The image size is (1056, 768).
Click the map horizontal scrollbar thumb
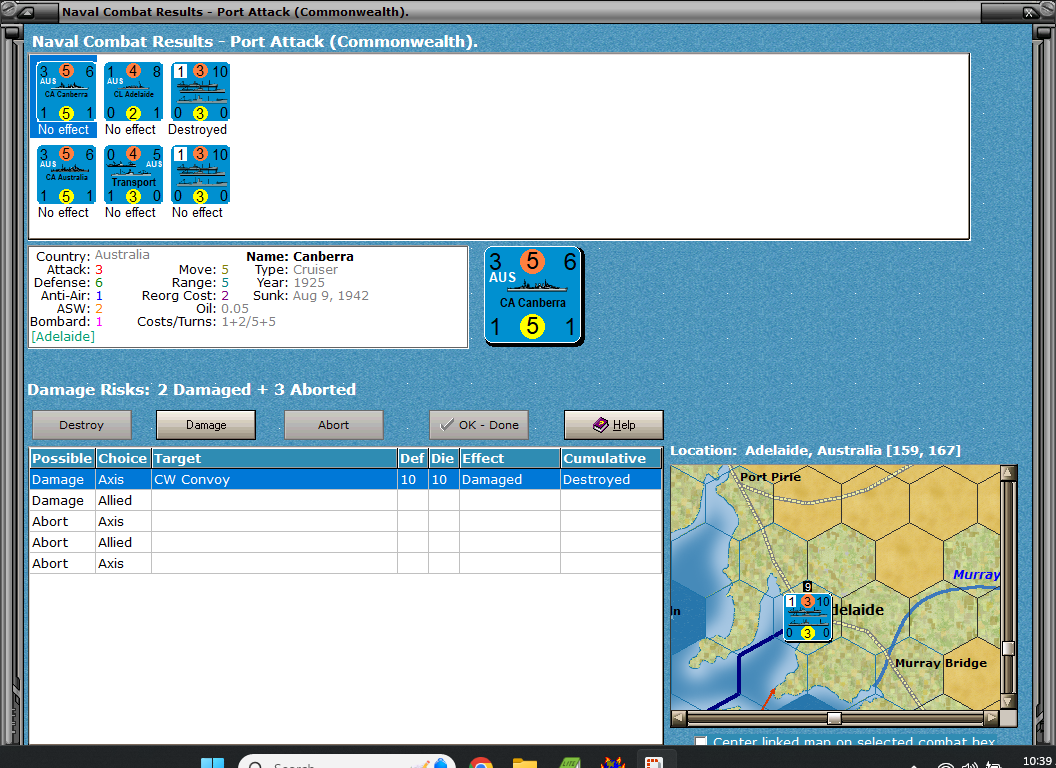pyautogui.click(x=834, y=718)
